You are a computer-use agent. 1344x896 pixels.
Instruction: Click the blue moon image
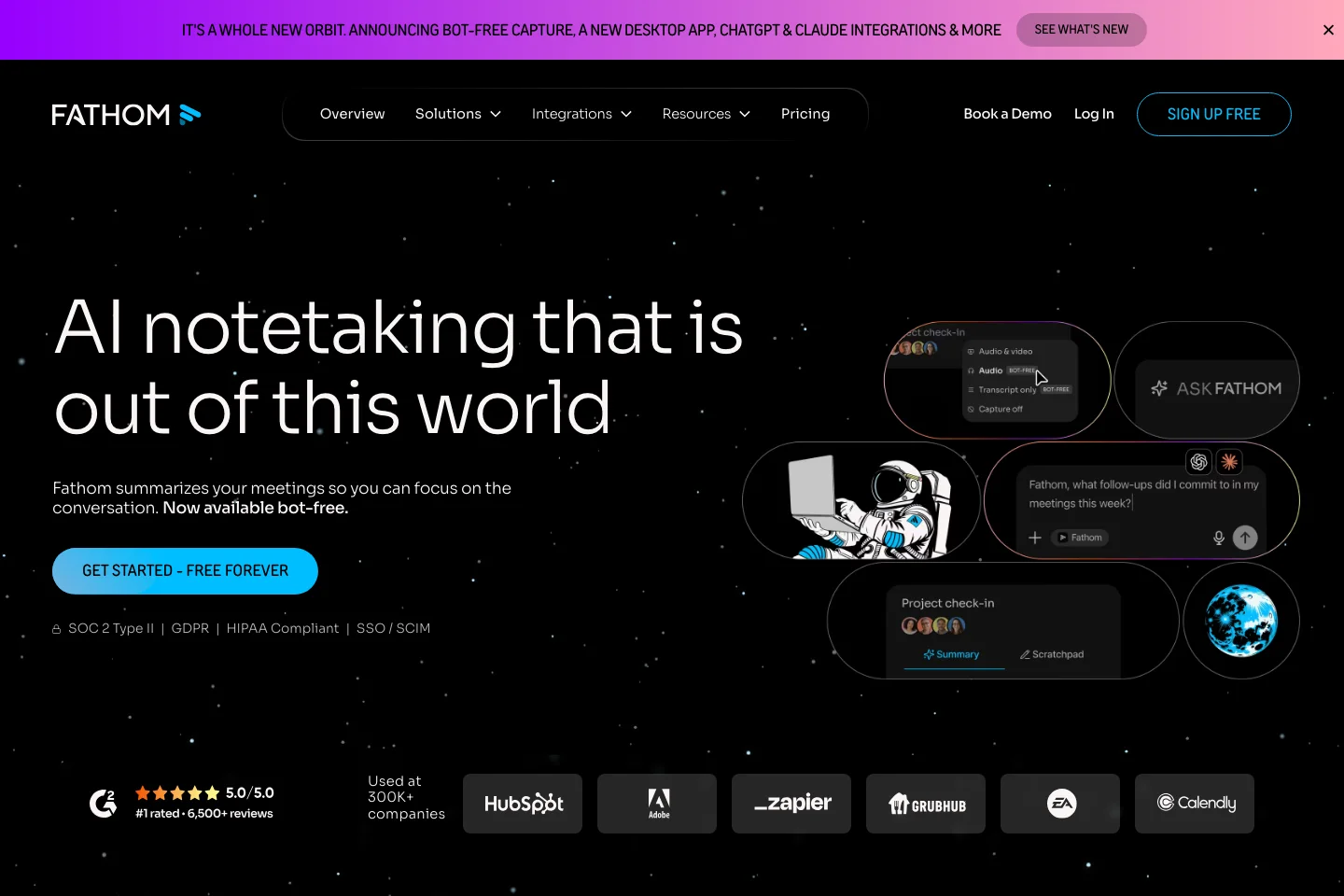coord(1241,621)
